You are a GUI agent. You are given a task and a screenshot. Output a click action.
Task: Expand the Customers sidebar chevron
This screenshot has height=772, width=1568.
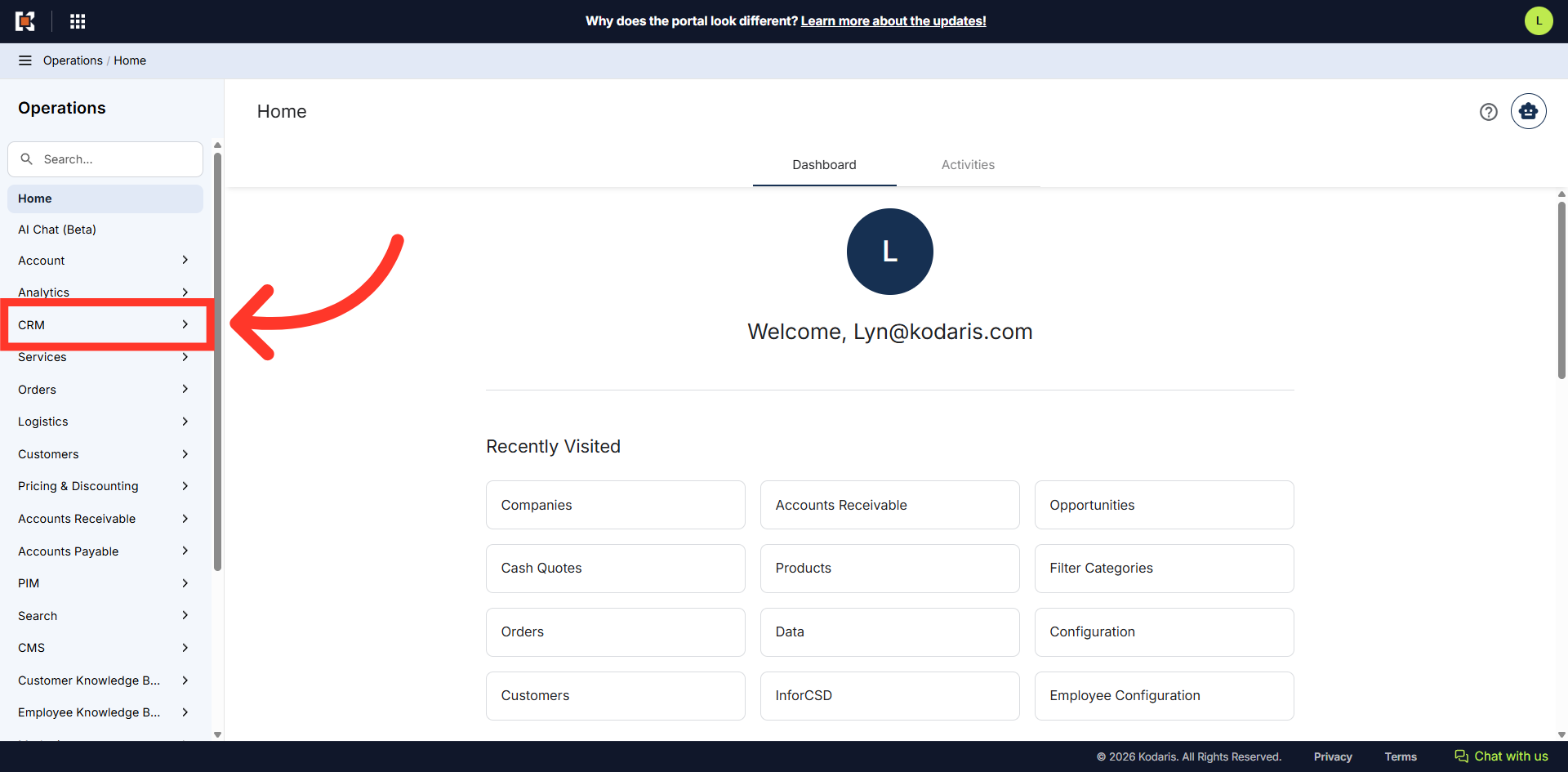pyautogui.click(x=185, y=454)
